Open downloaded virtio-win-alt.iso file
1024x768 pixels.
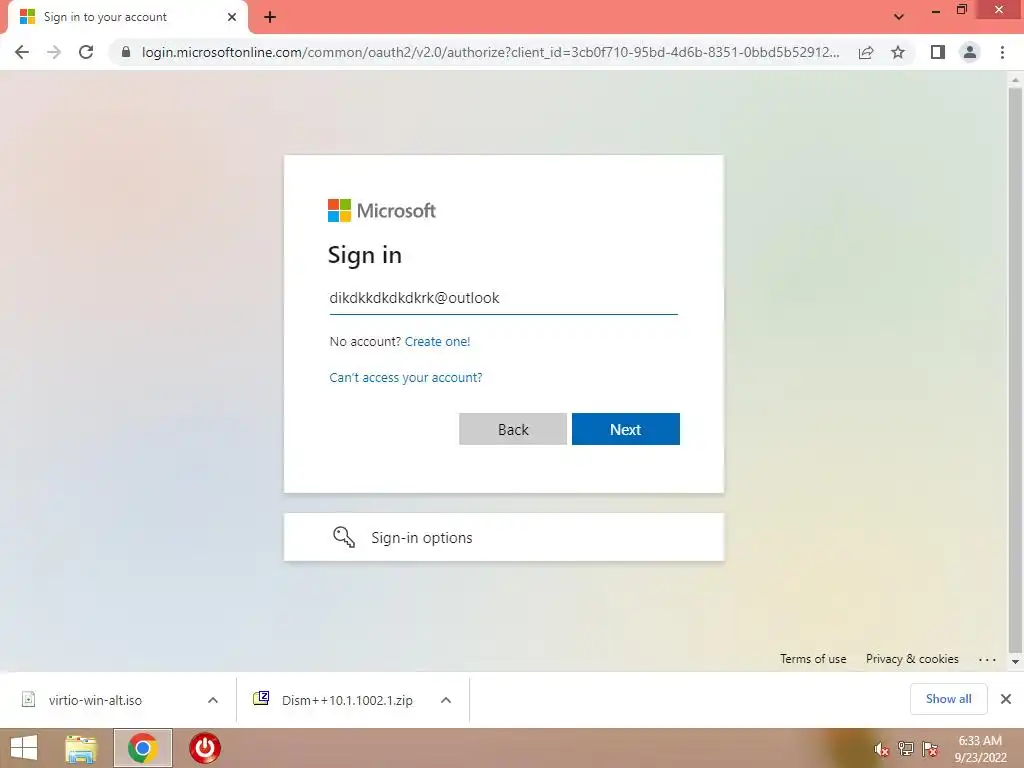coord(95,700)
